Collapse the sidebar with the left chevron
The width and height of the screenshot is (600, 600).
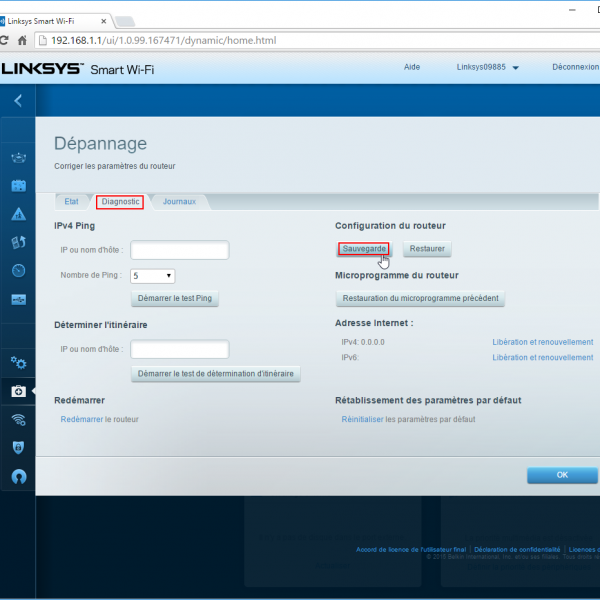(x=17, y=100)
